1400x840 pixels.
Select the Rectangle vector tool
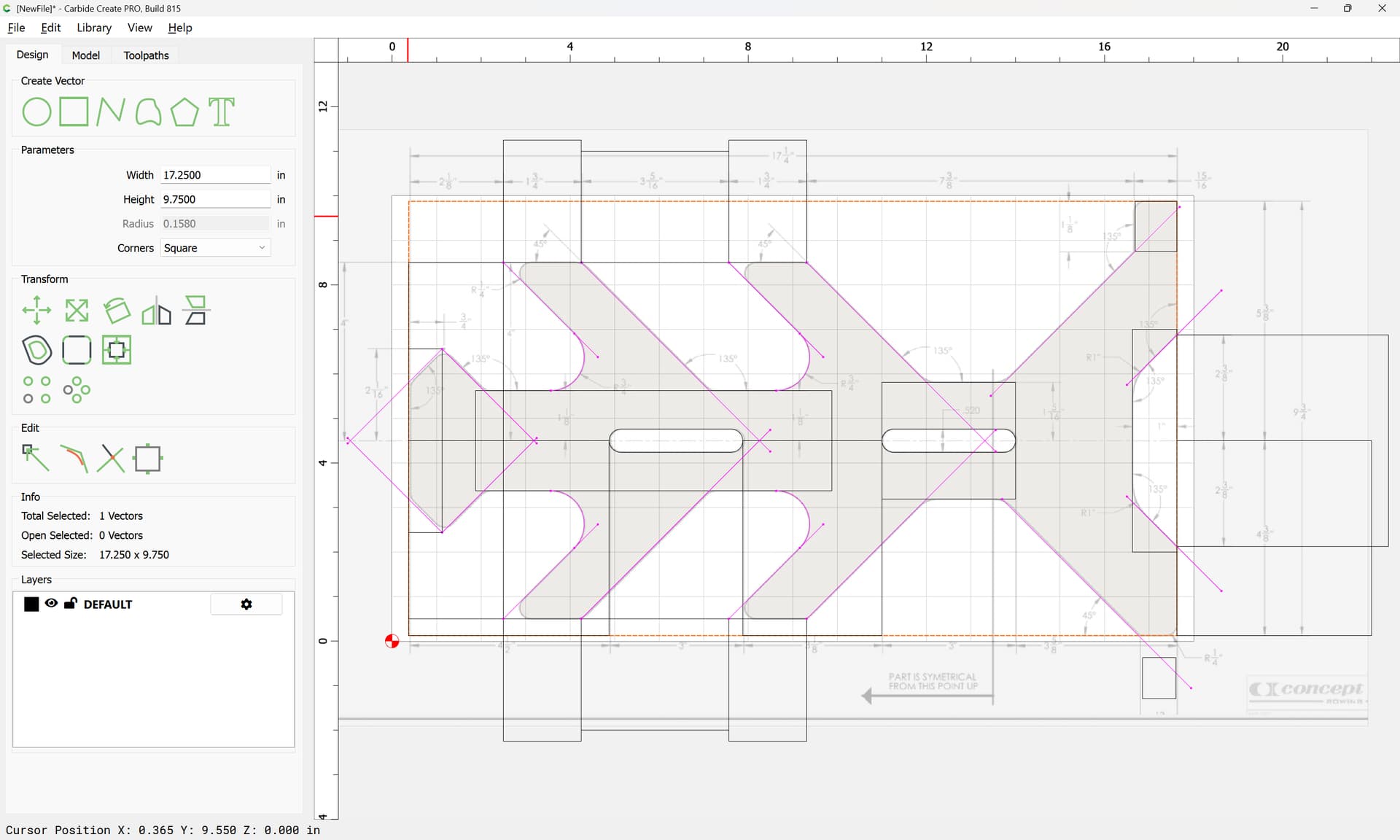[x=74, y=112]
